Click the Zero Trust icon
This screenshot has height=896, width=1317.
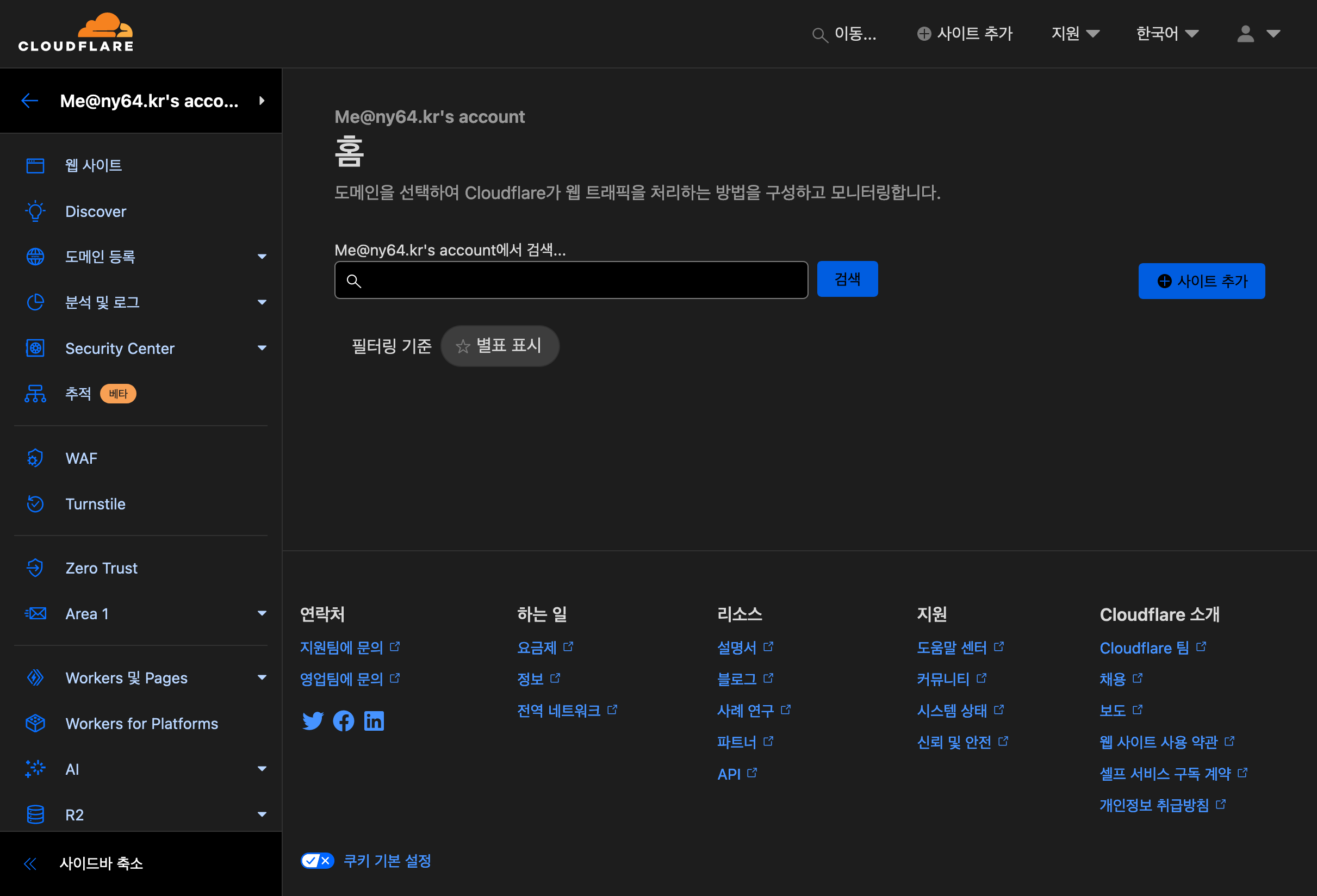pos(35,568)
